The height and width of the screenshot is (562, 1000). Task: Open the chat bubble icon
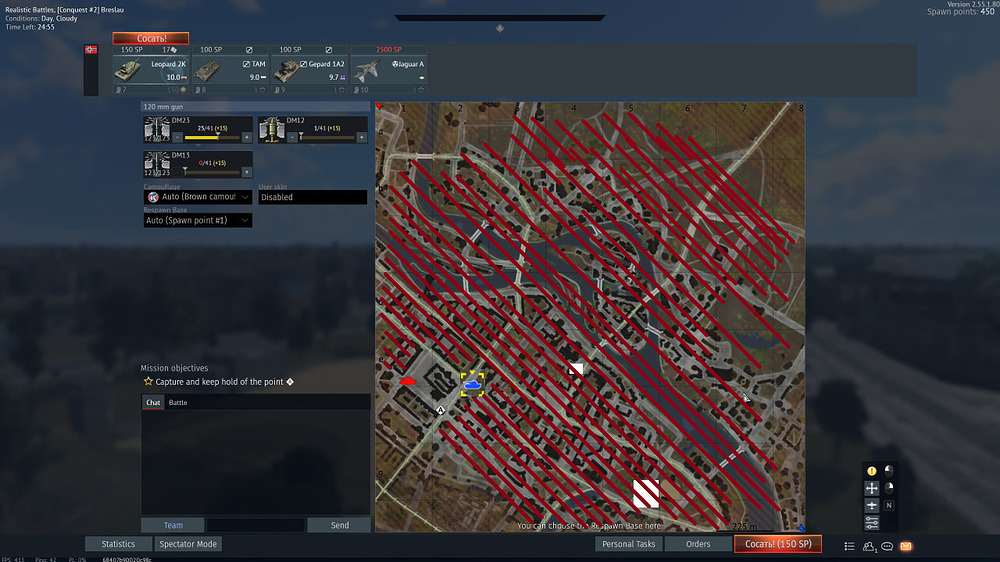[887, 546]
